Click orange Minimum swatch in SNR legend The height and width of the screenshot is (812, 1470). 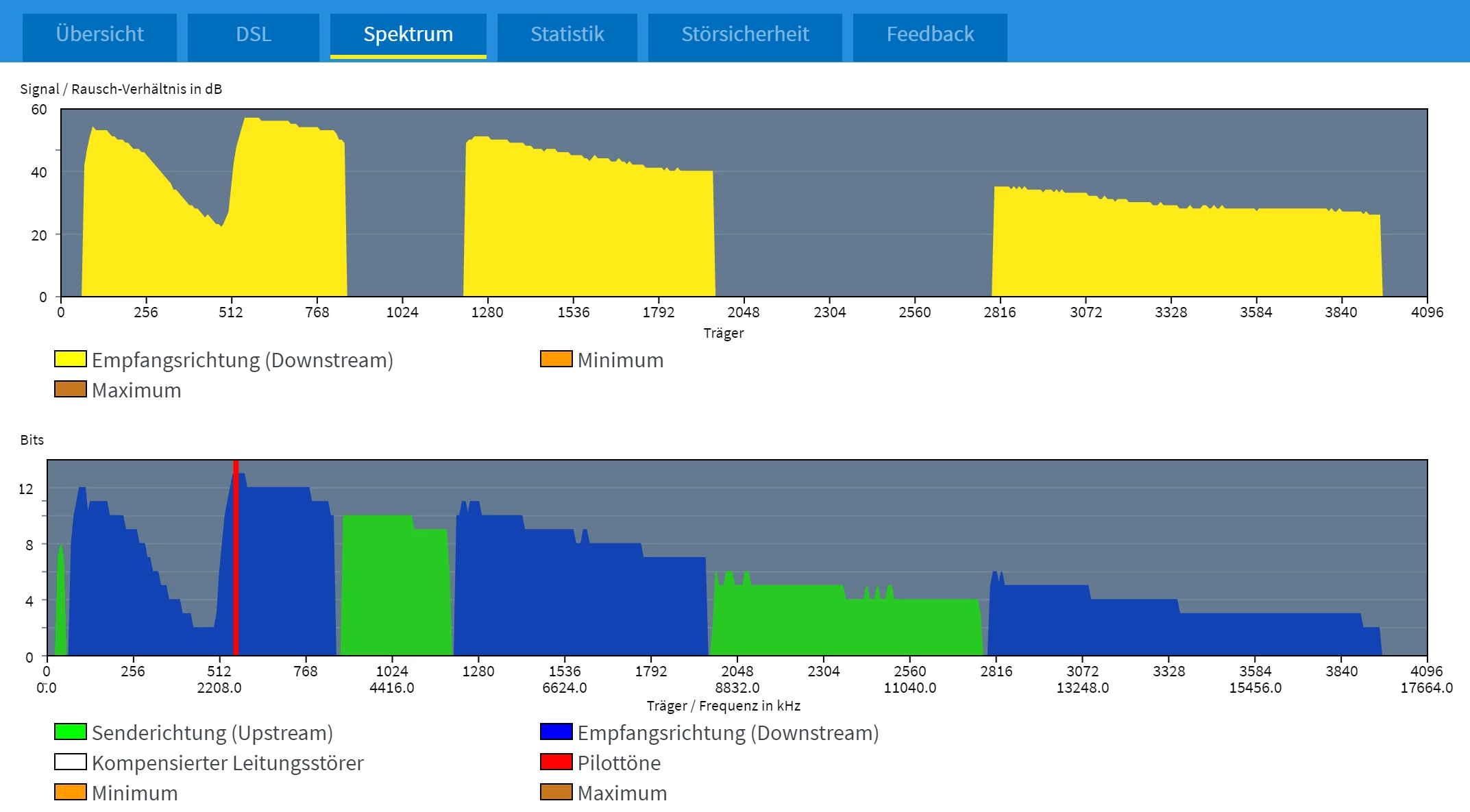[556, 359]
